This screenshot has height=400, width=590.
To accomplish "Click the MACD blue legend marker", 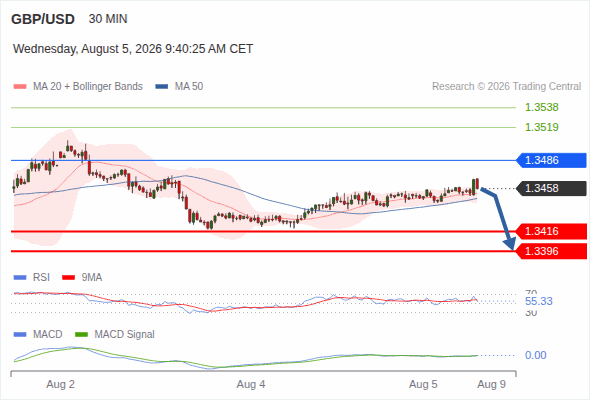I will tap(20, 335).
